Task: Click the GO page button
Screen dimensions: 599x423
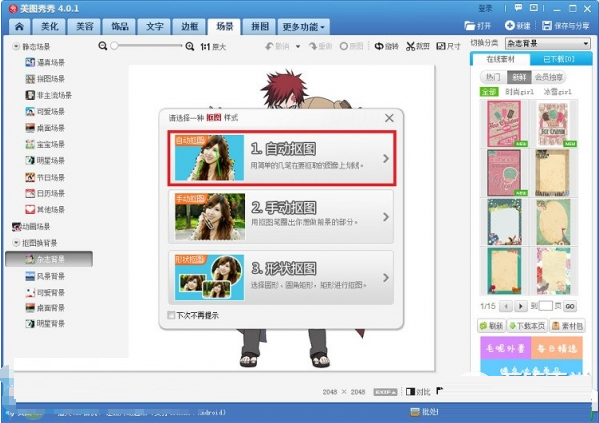Action: 570,306
